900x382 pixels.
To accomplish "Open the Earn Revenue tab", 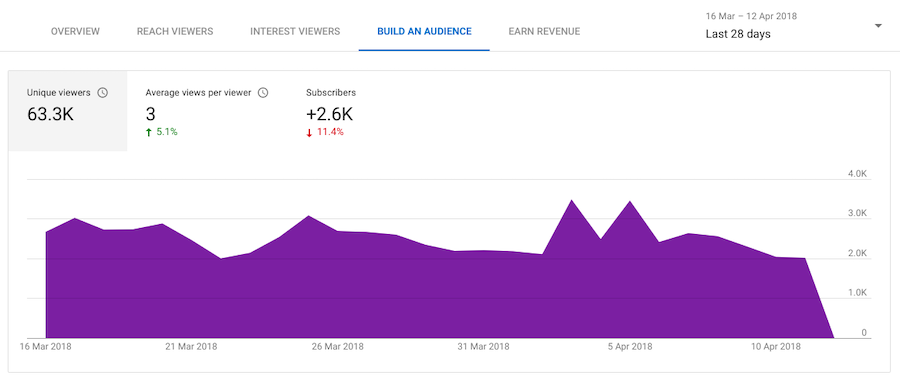I will click(x=544, y=32).
